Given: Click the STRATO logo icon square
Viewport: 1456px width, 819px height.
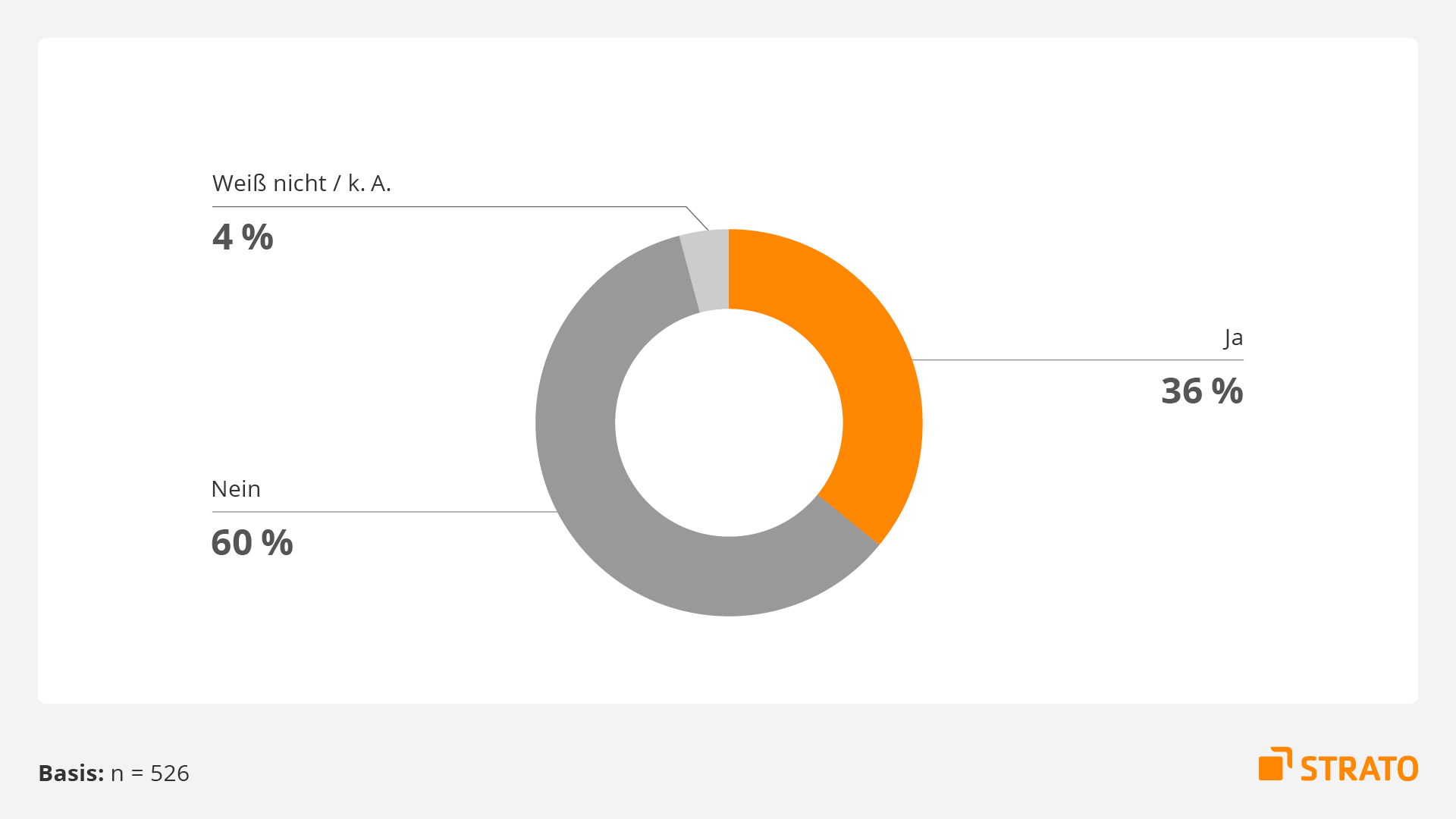Looking at the screenshot, I should tap(1276, 764).
